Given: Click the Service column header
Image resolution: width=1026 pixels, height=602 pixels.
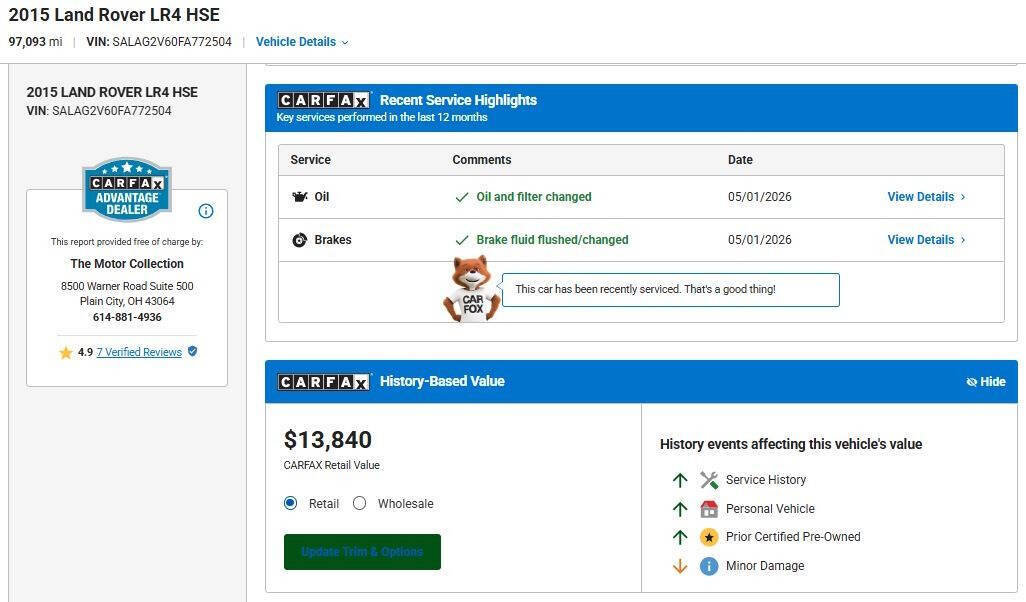Looking at the screenshot, I should point(310,160).
